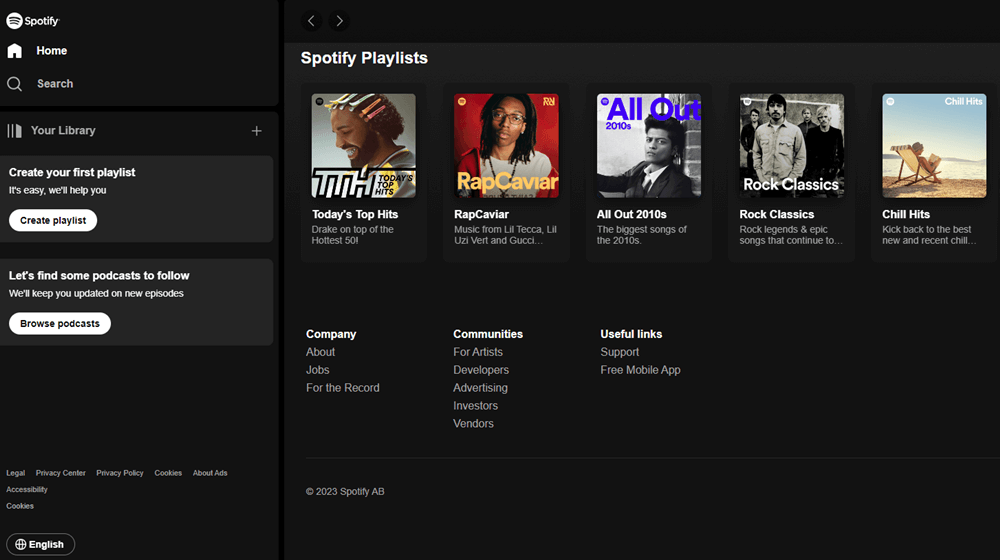Click the Browse podcasts button
1000x560 pixels.
[x=60, y=323]
